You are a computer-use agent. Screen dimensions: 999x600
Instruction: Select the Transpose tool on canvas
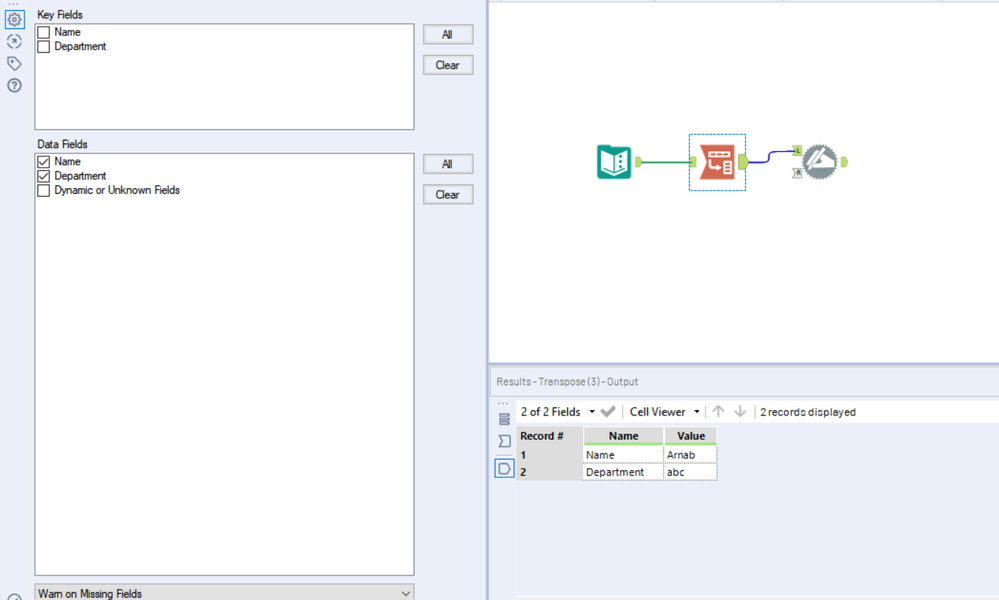(x=717, y=162)
